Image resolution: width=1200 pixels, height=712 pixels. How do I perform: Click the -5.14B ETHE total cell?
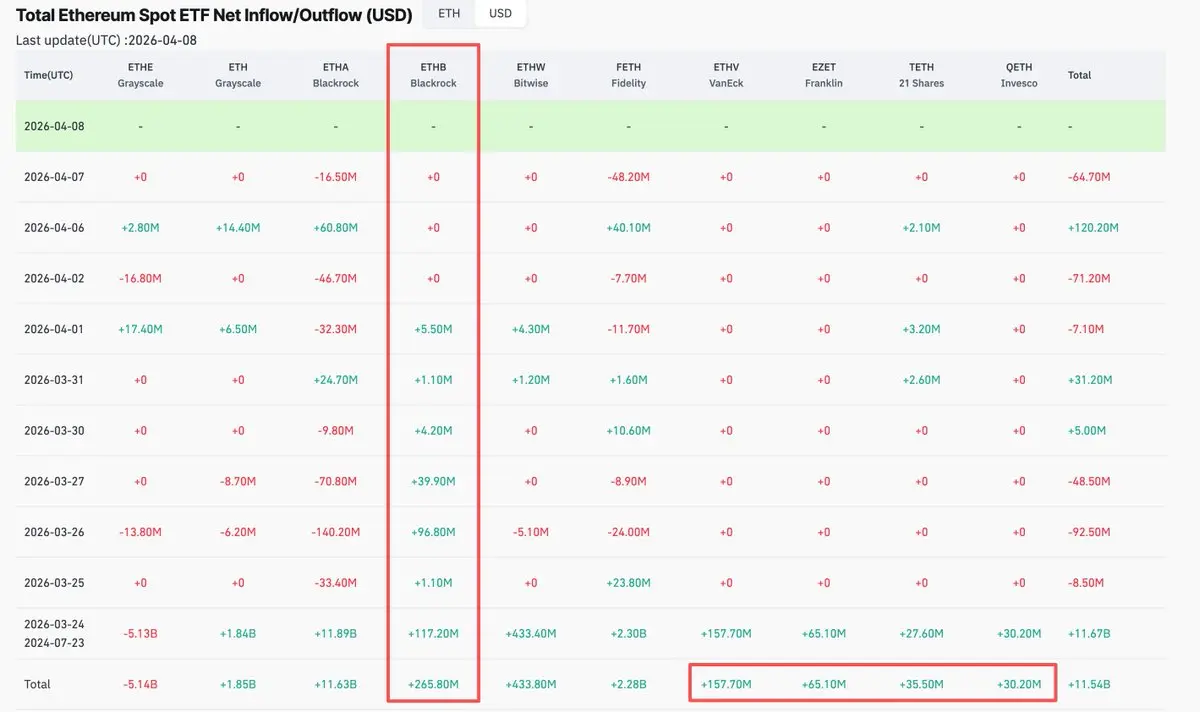tap(140, 685)
